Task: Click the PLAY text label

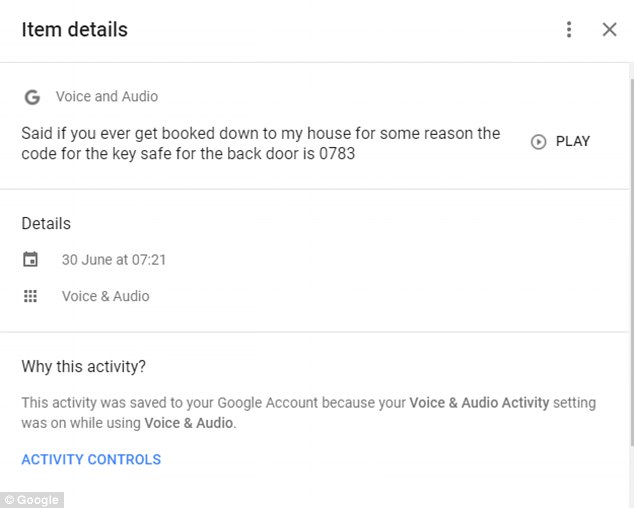Action: [573, 141]
